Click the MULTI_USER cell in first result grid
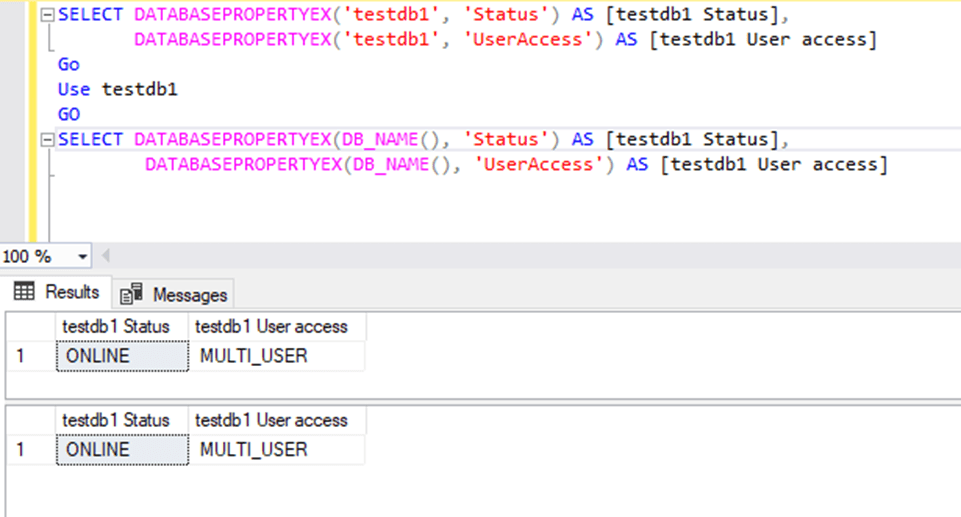961x517 pixels. pyautogui.click(x=273, y=356)
